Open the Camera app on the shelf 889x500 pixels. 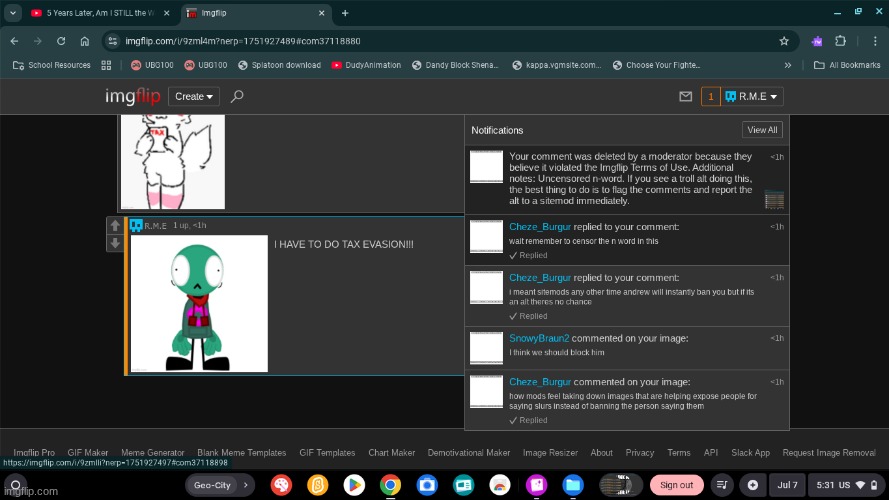427,485
